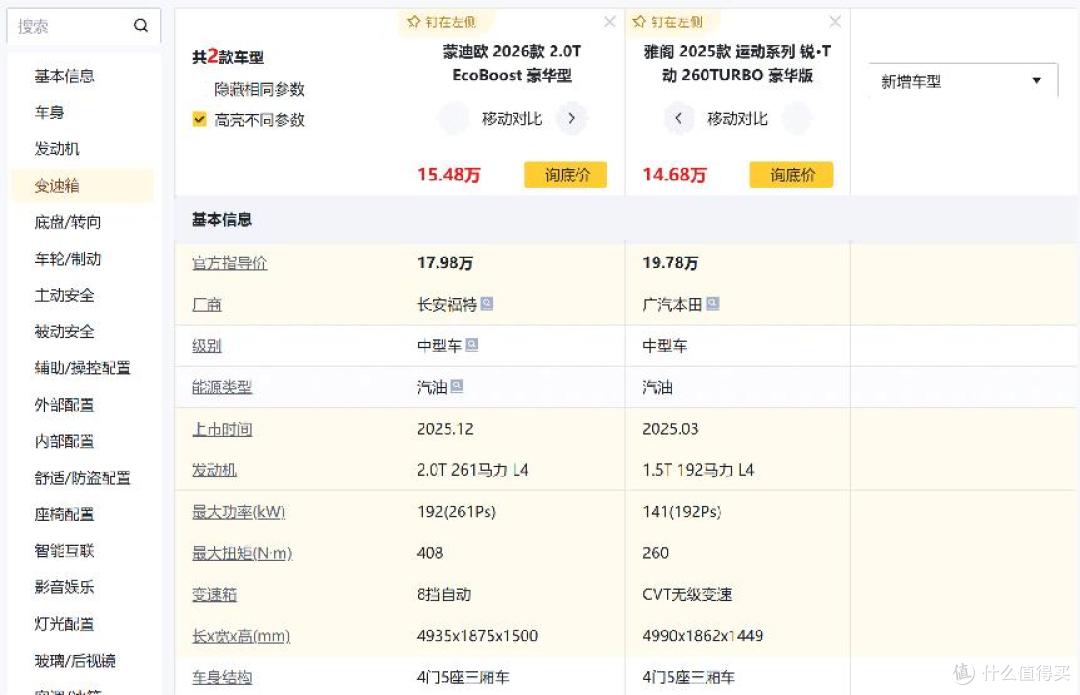This screenshot has height=695, width=1080.
Task: Go to 车身 section in the sidebar
Action: 49,112
